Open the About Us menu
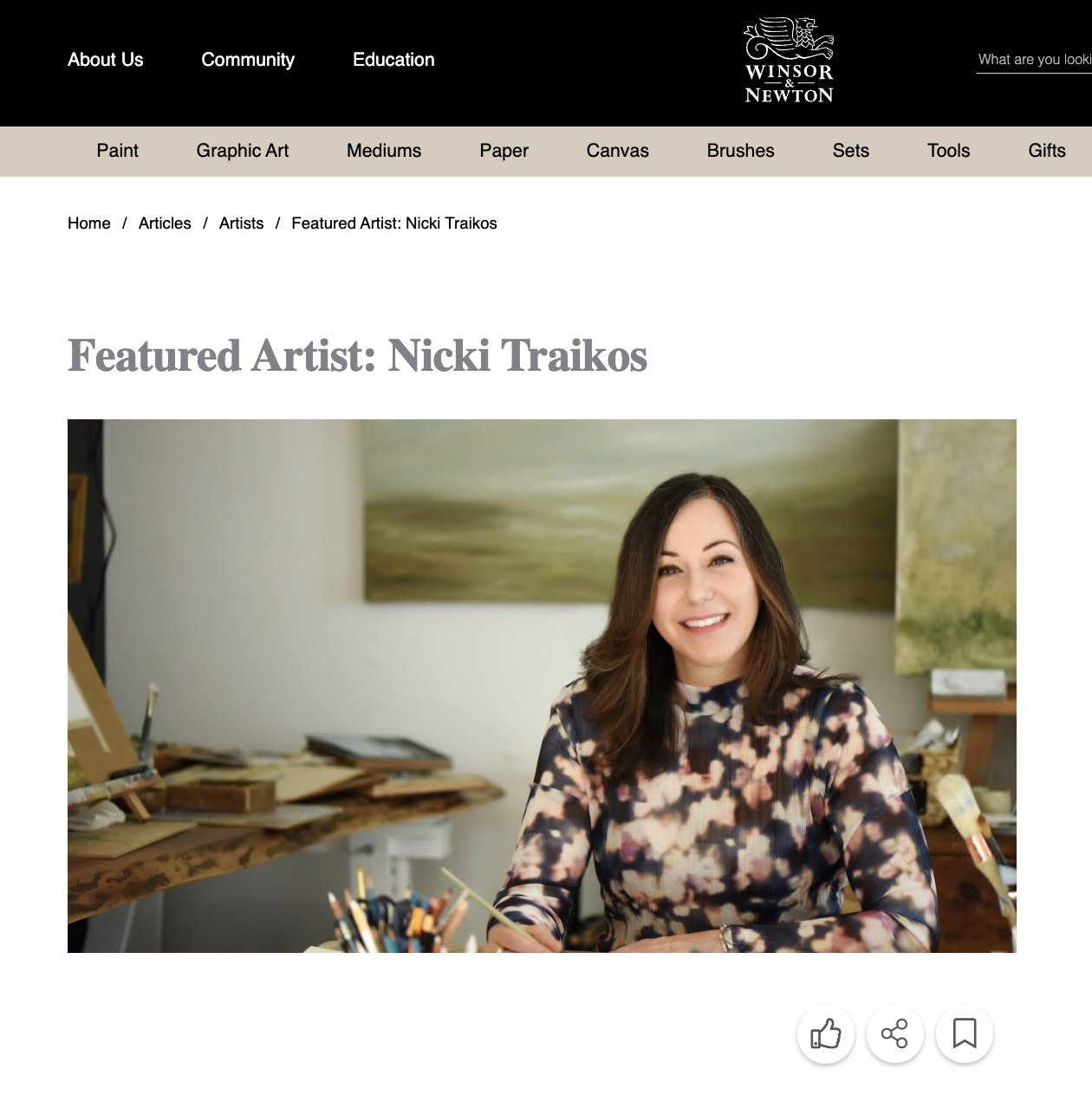Screen dimensions: 1092x1095 tap(106, 60)
